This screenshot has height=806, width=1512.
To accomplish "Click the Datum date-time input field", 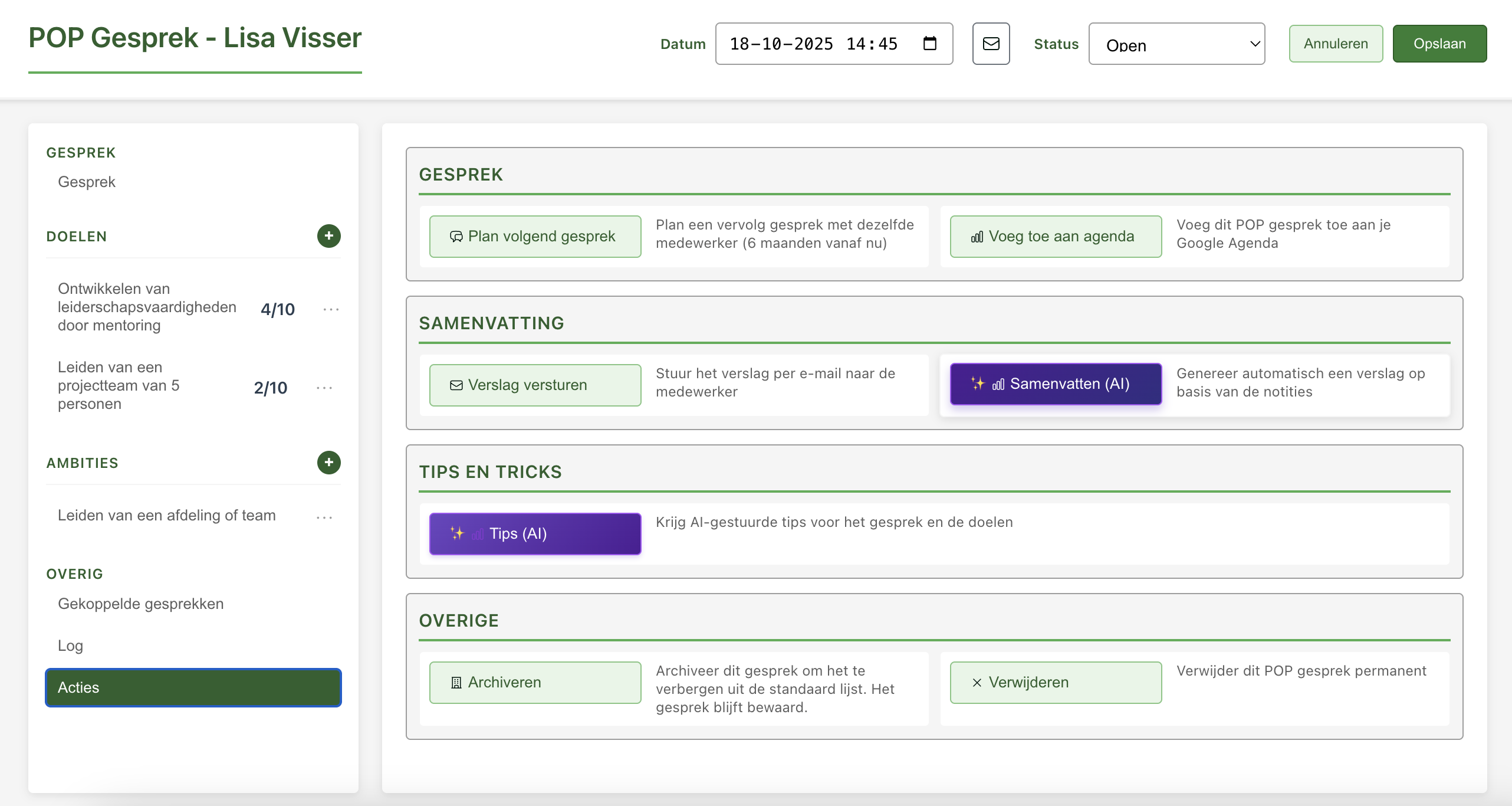I will pyautogui.click(x=814, y=44).
